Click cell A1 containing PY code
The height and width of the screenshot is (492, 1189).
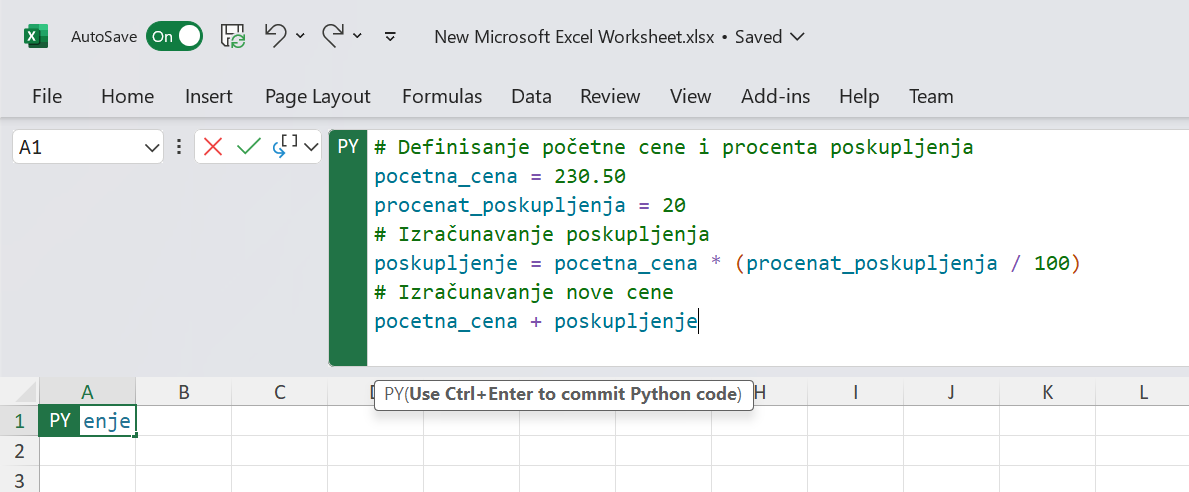[x=87, y=421]
